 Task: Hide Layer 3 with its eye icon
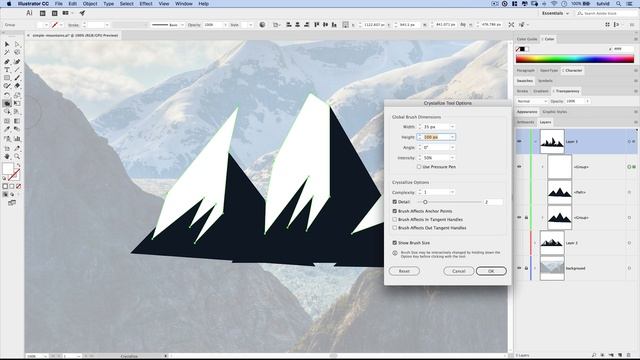[x=519, y=141]
